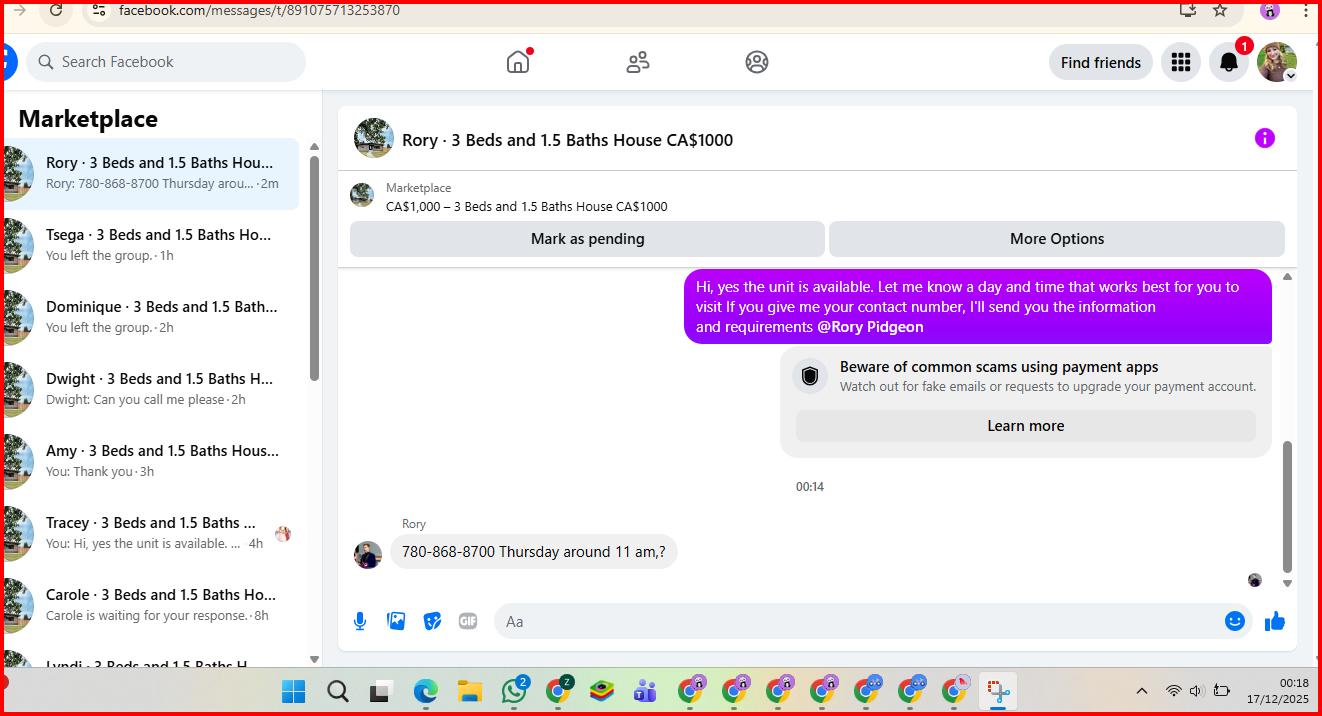The width and height of the screenshot is (1322, 716).
Task: Install app icon in address bar
Action: (x=1188, y=10)
